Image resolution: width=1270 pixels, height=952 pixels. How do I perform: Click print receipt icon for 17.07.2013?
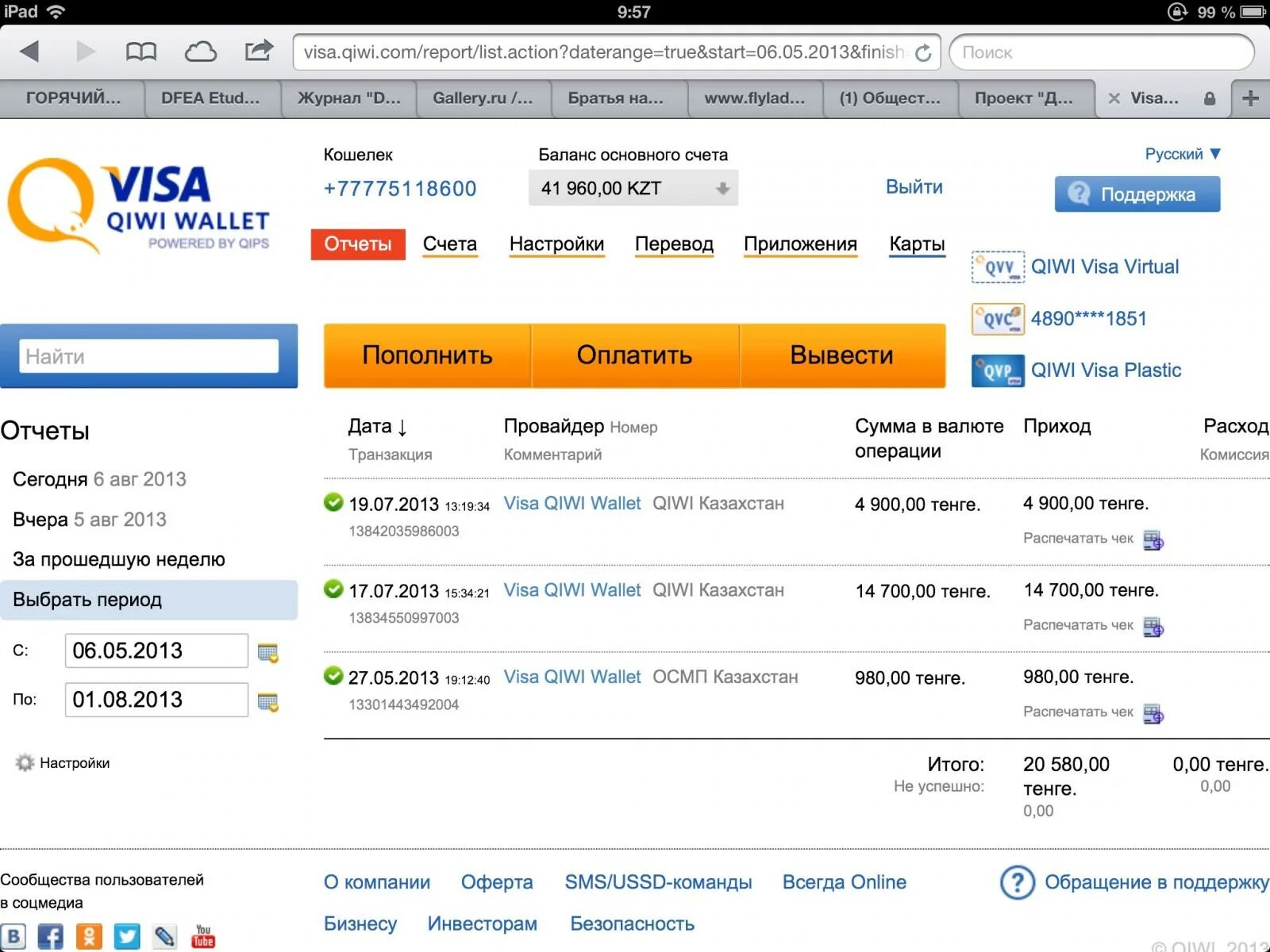tap(1153, 627)
